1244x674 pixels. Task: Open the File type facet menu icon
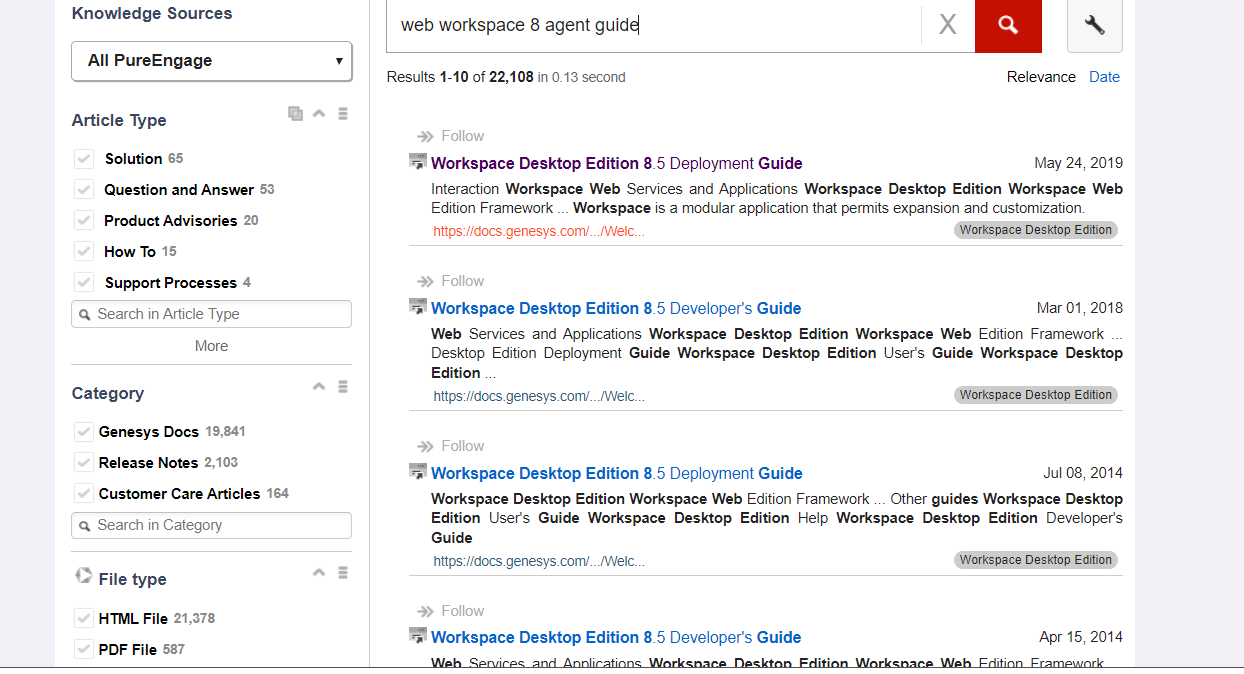[x=343, y=573]
